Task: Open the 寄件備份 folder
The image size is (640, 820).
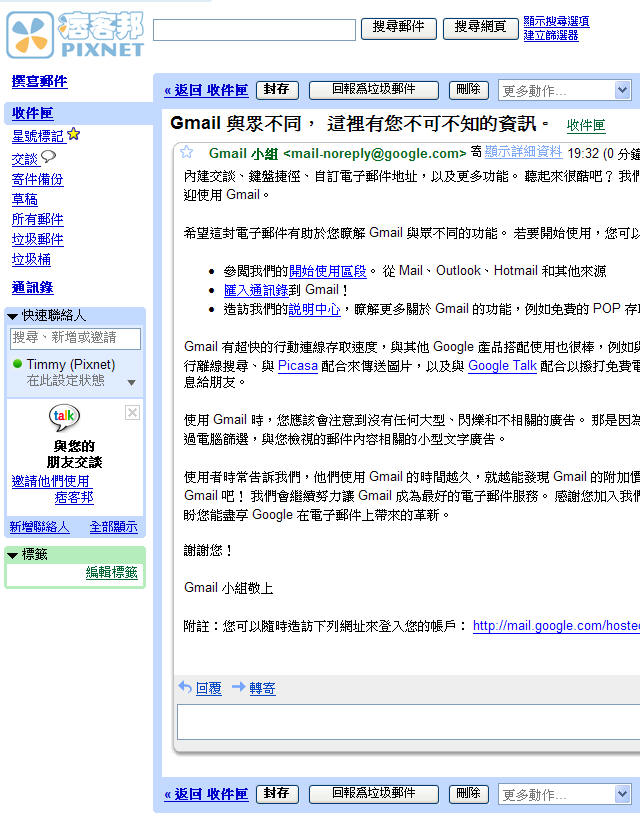Action: click(x=37, y=179)
